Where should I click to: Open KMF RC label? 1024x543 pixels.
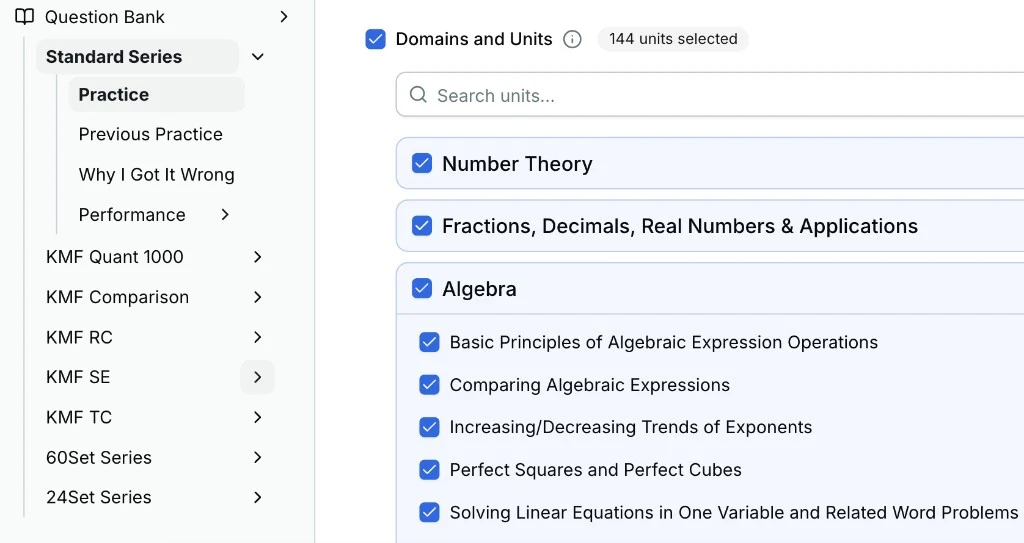pyautogui.click(x=79, y=337)
